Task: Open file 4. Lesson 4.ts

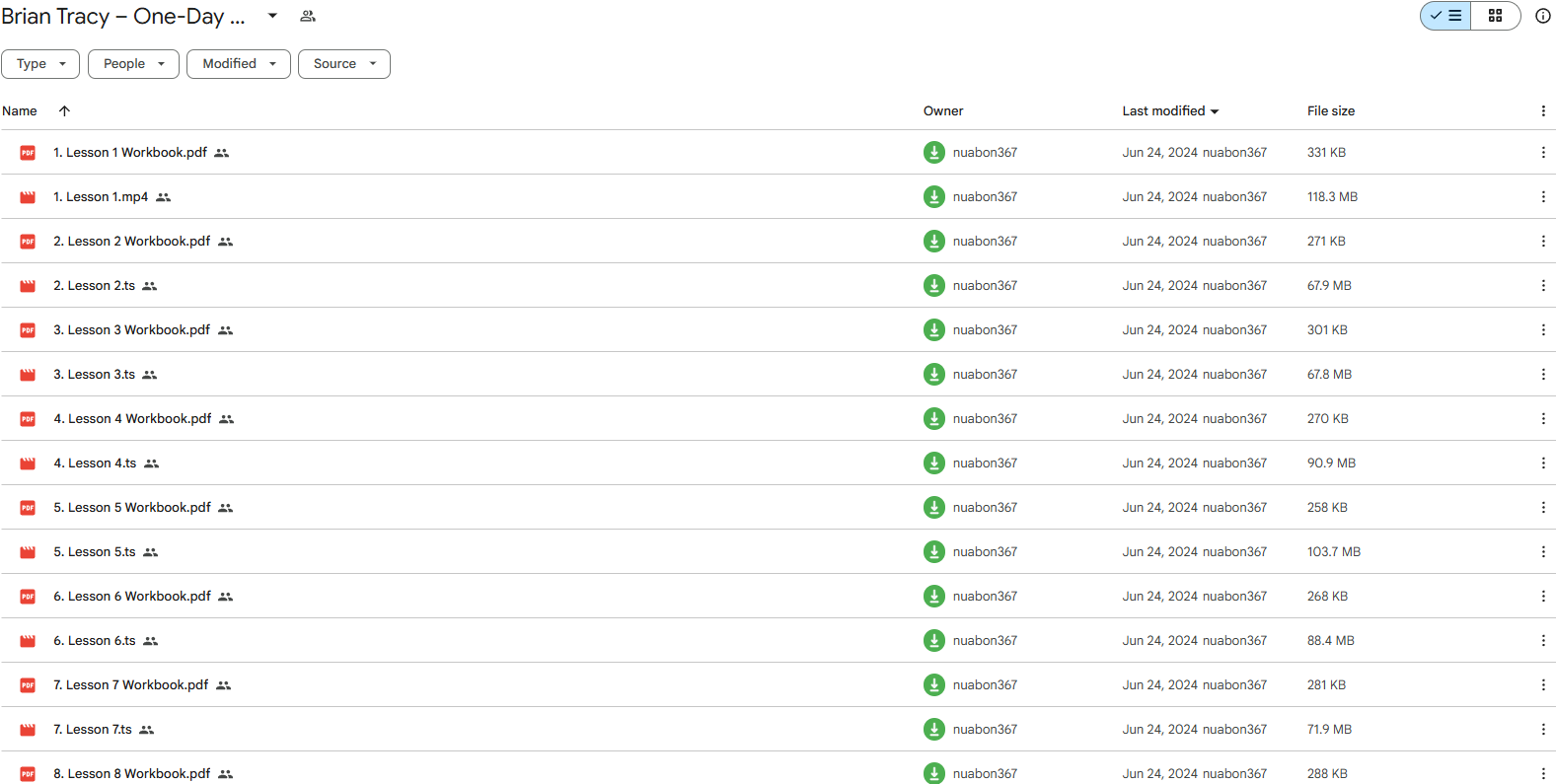Action: coord(95,463)
